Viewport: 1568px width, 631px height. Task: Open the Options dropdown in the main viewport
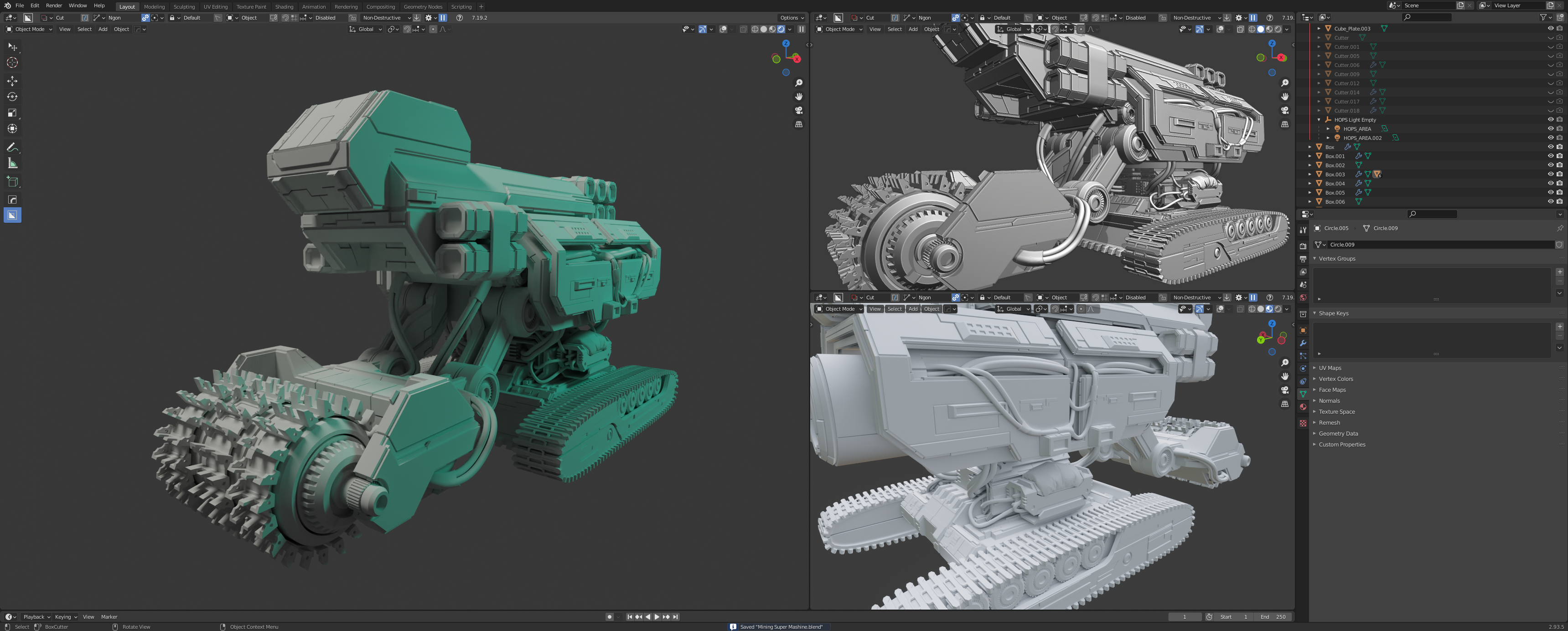point(792,18)
